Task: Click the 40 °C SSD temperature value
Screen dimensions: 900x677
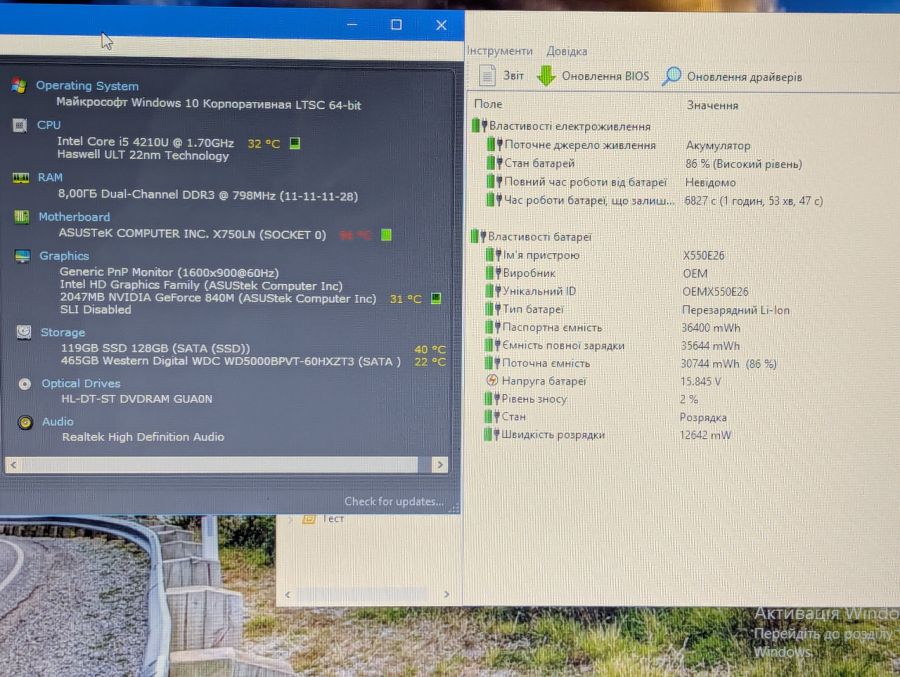Action: click(x=430, y=349)
